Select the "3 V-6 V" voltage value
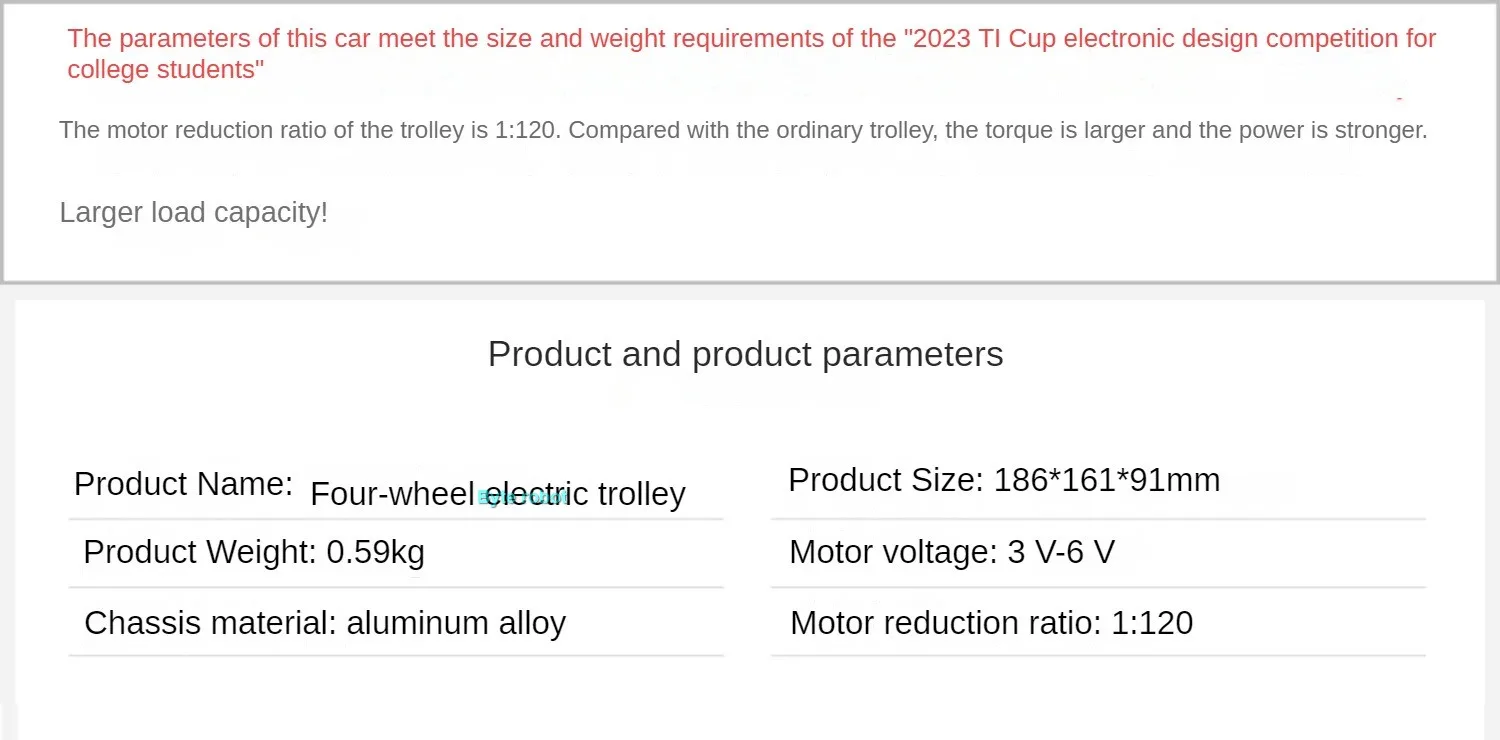 (1061, 552)
